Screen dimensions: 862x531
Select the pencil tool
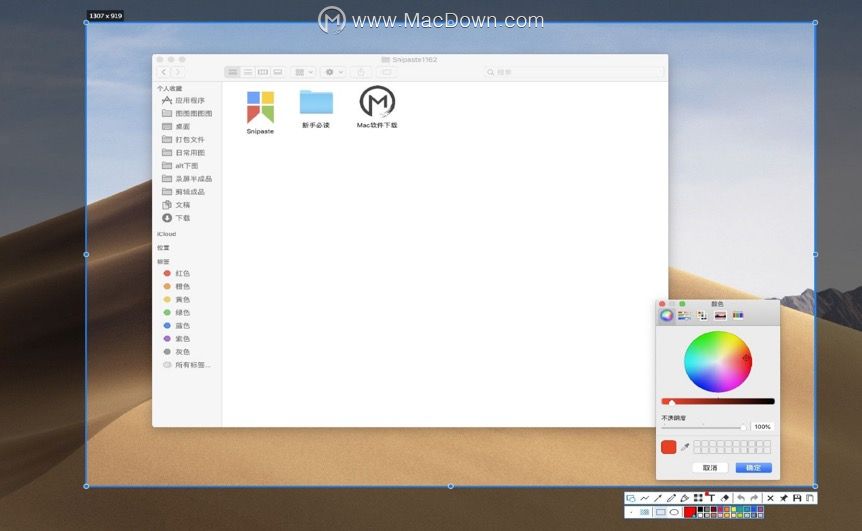pos(671,498)
